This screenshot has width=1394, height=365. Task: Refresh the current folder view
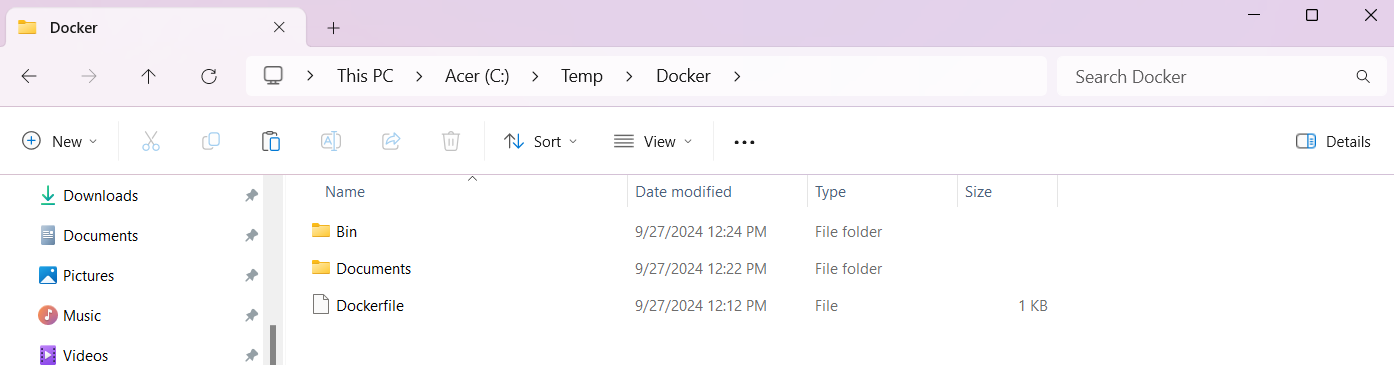209,76
